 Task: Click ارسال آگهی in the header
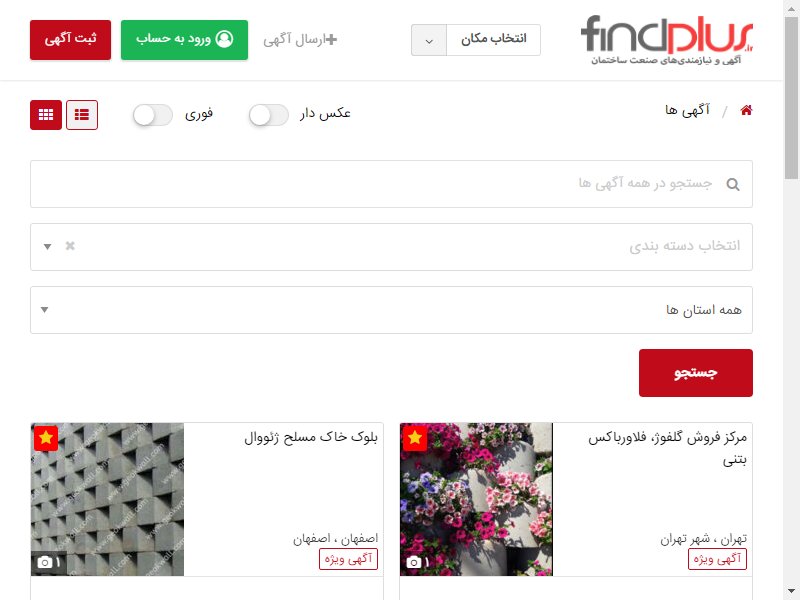pos(300,40)
